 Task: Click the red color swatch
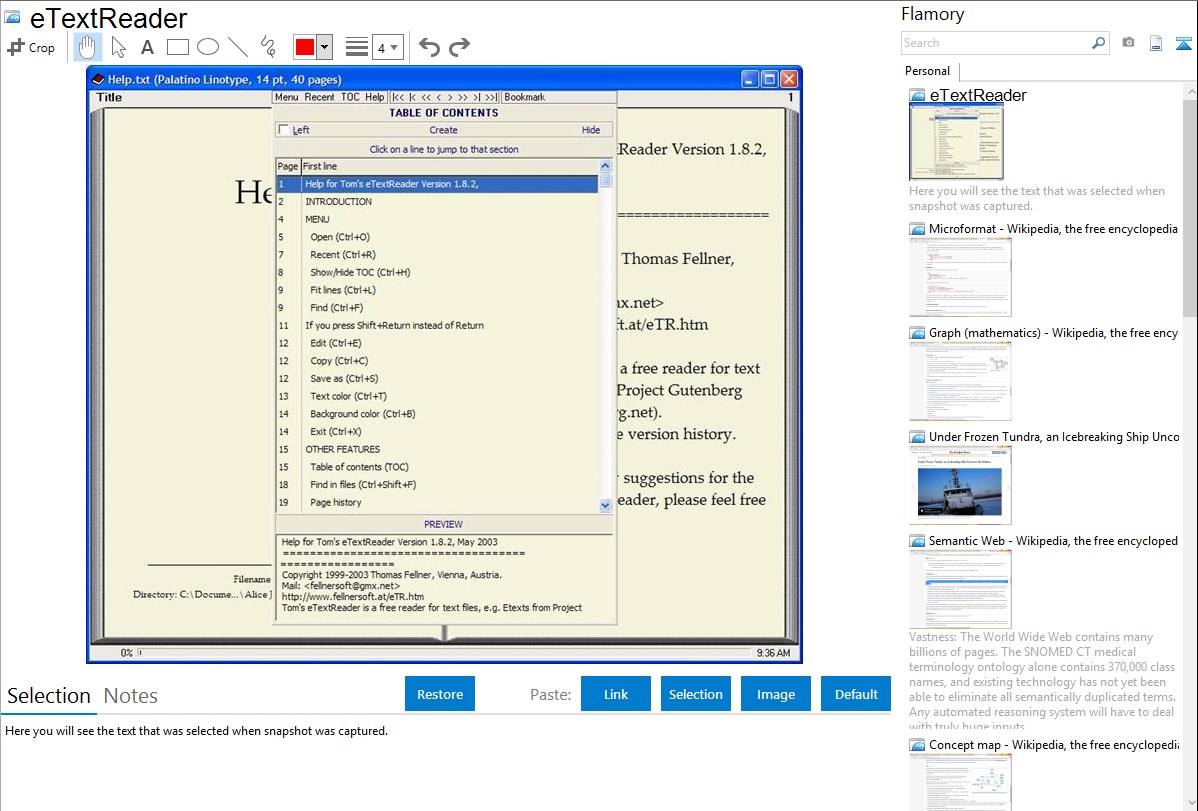[305, 47]
